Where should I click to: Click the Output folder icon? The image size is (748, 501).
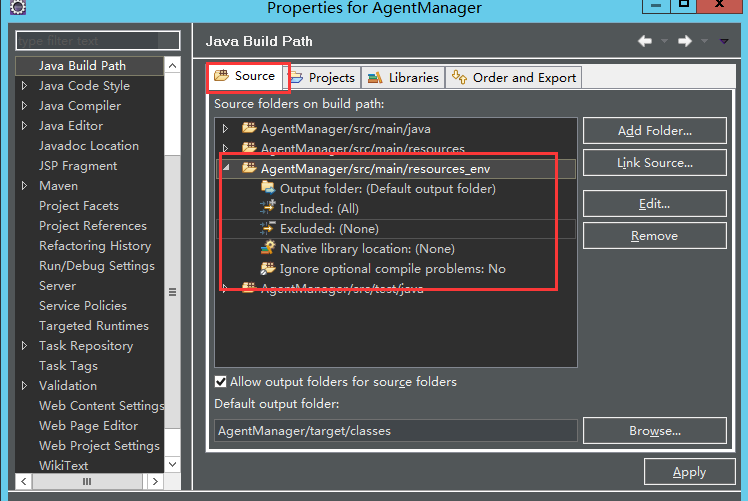[268, 188]
